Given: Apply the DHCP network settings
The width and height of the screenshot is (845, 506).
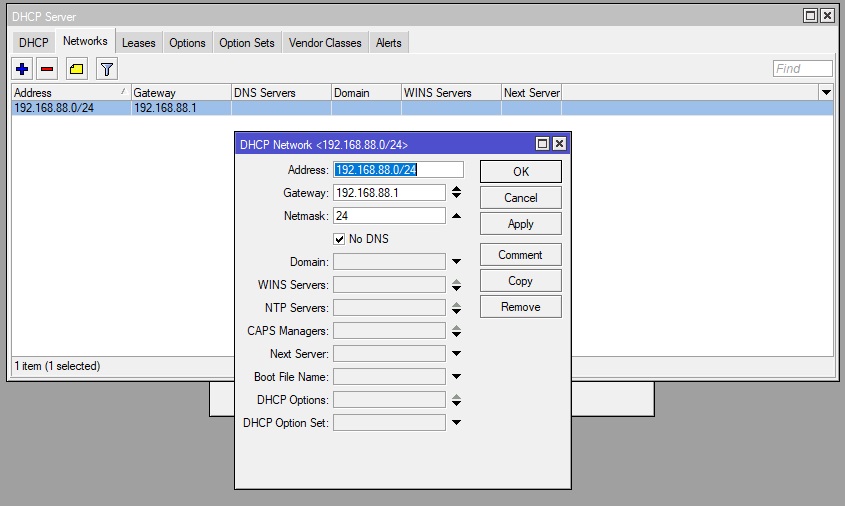Looking at the screenshot, I should point(521,224).
